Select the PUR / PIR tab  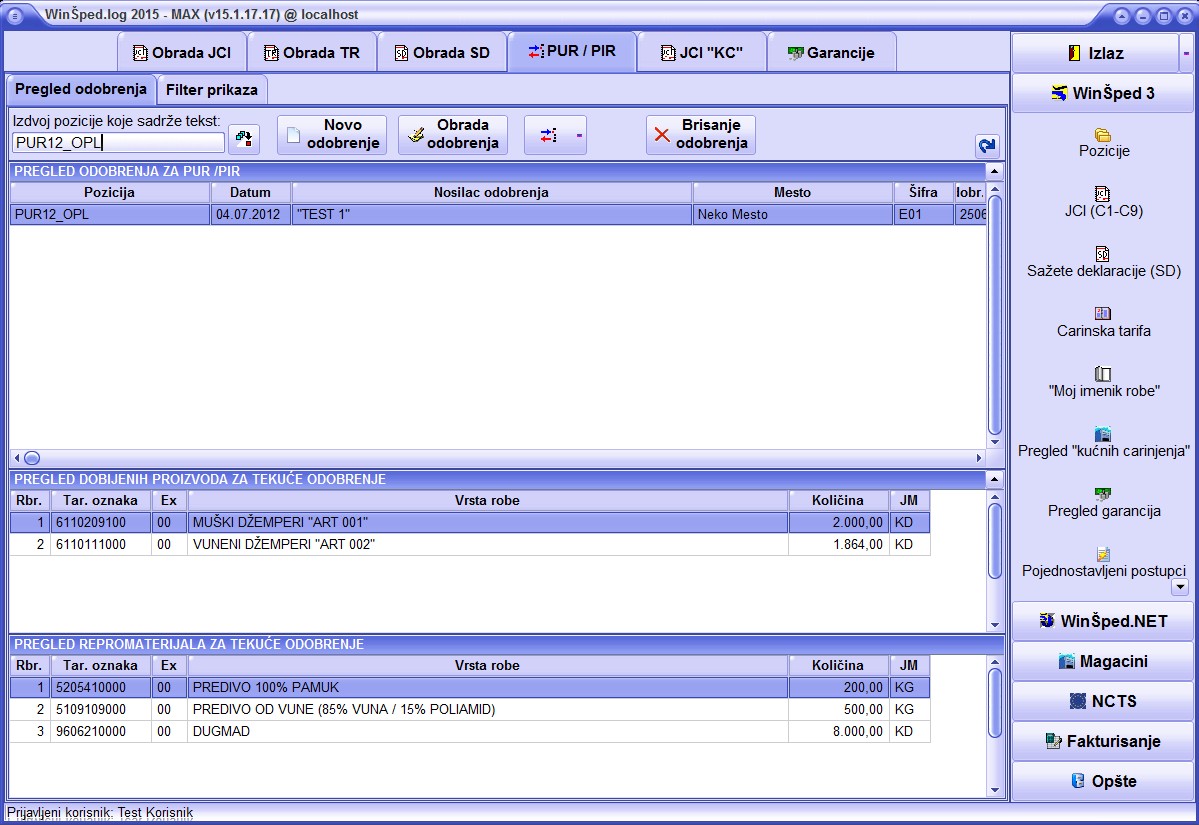[x=572, y=52]
